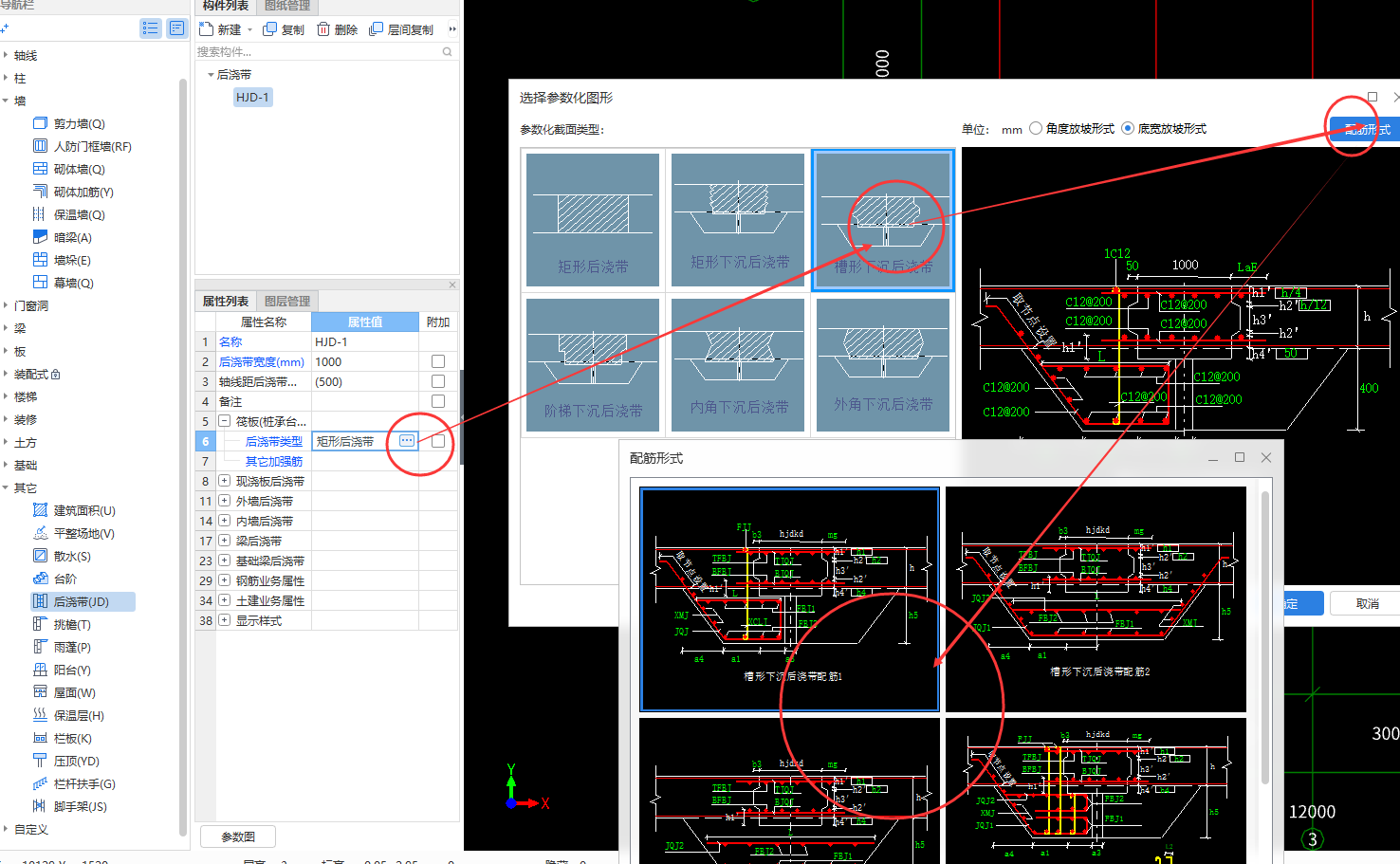
Task: Select the 散水(S) icon
Action: [x=40, y=556]
